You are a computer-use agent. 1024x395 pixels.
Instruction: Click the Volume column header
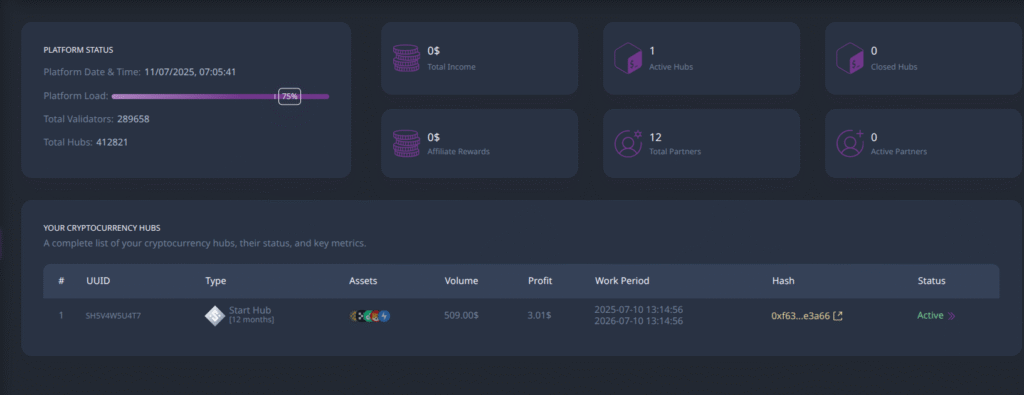point(461,281)
